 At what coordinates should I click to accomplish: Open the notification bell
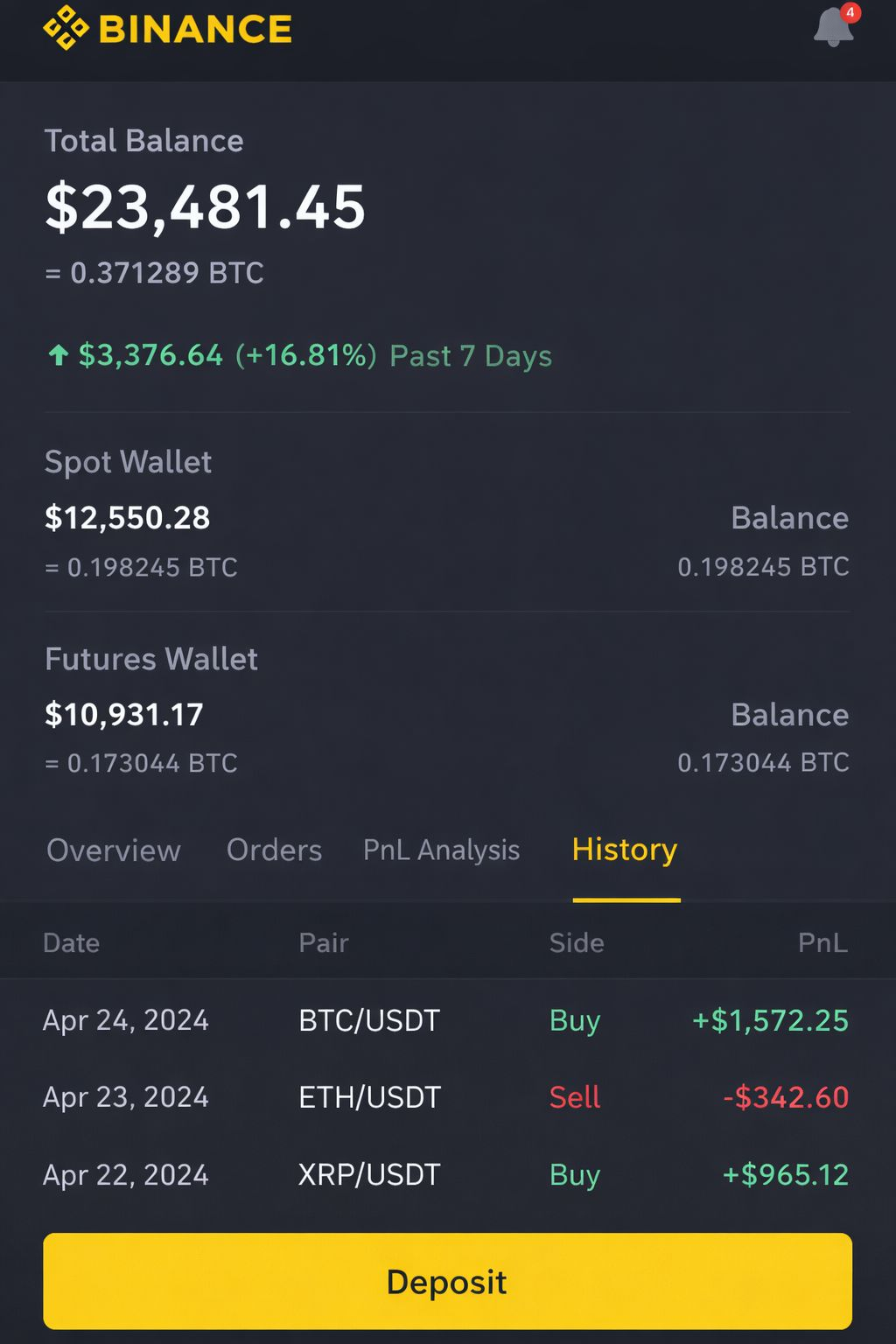pyautogui.click(x=833, y=27)
